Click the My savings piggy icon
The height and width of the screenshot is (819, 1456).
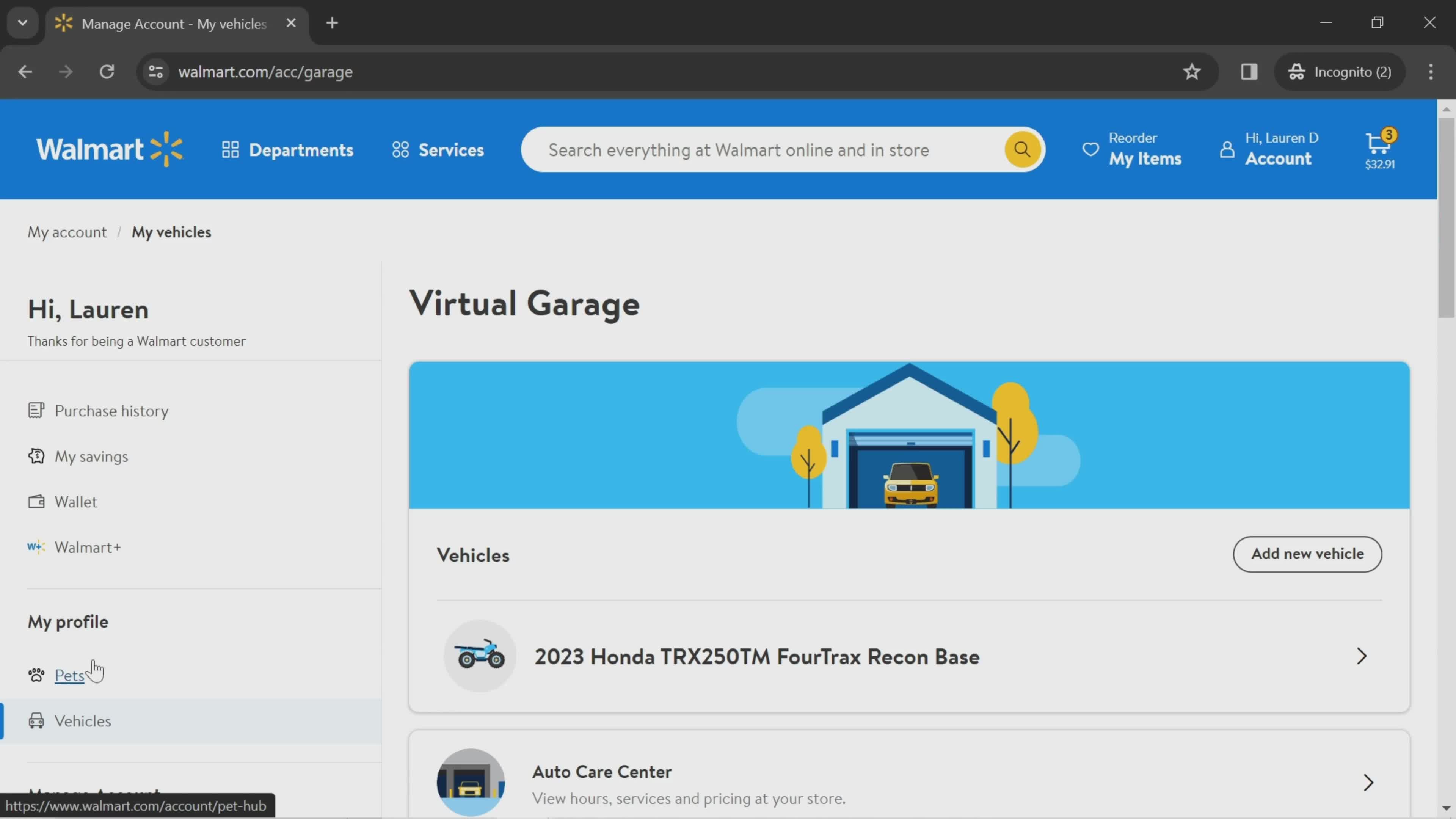(x=36, y=456)
